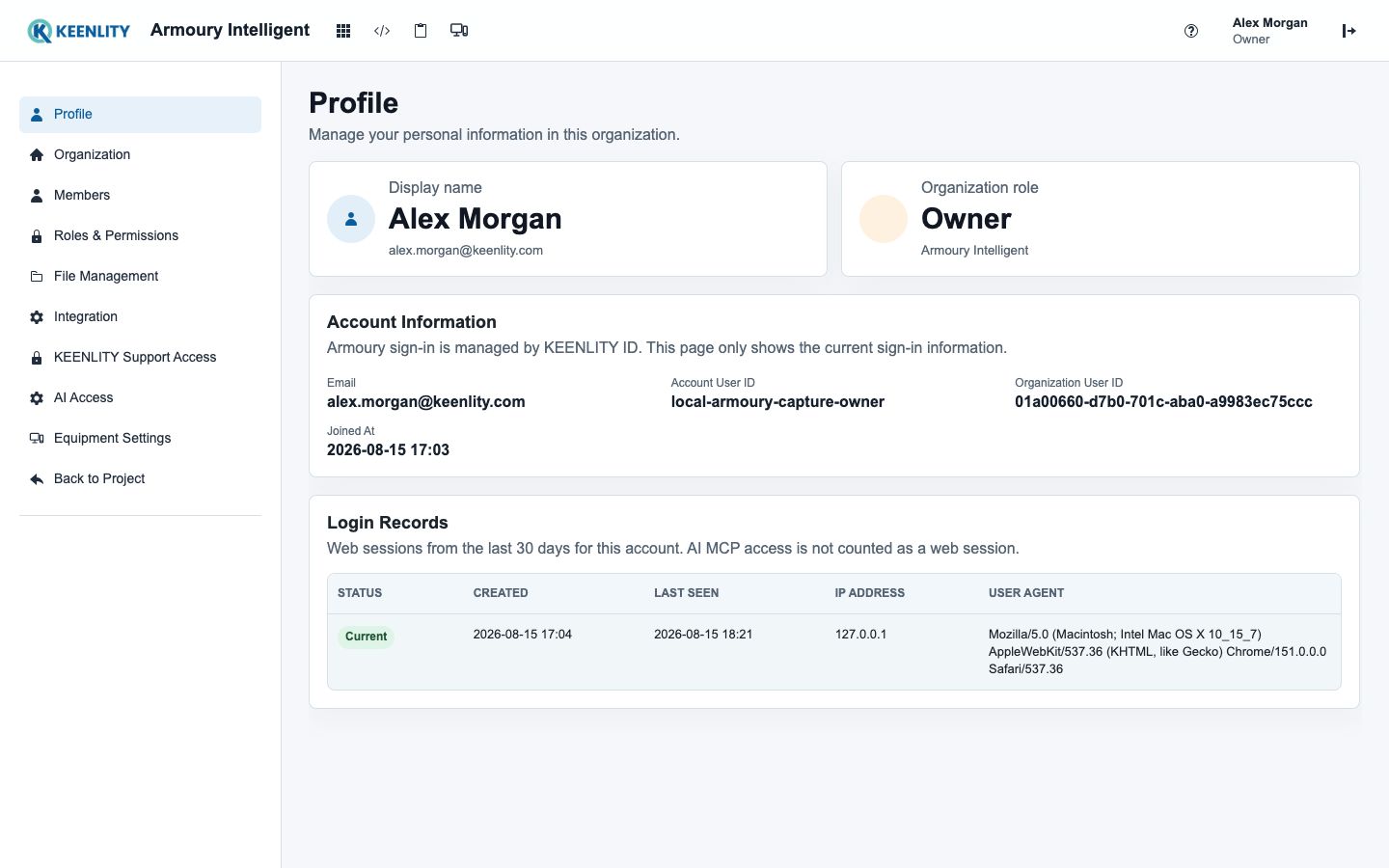Click the display name avatar icon
The image size is (1389, 868).
pos(351,219)
